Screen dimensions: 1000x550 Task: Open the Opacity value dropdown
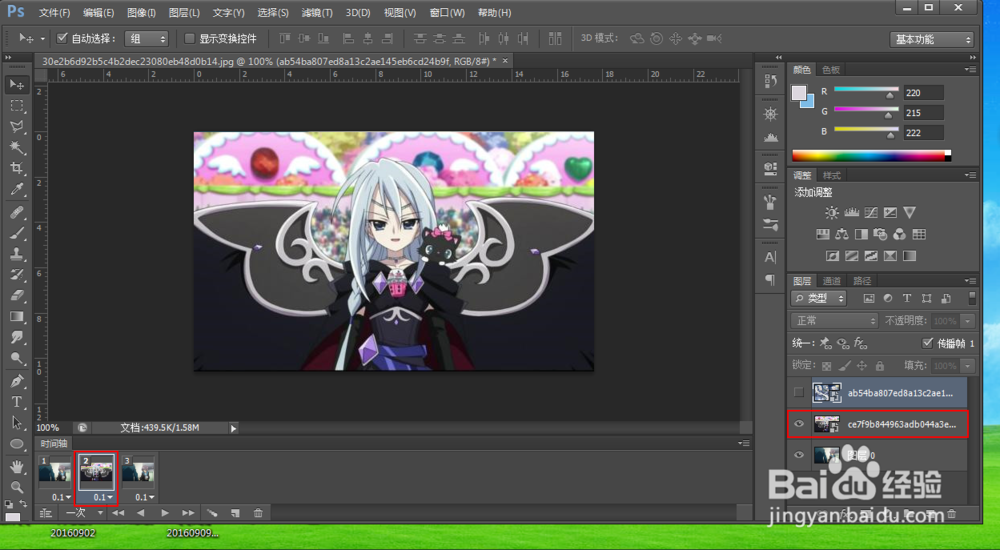pyautogui.click(x=969, y=321)
